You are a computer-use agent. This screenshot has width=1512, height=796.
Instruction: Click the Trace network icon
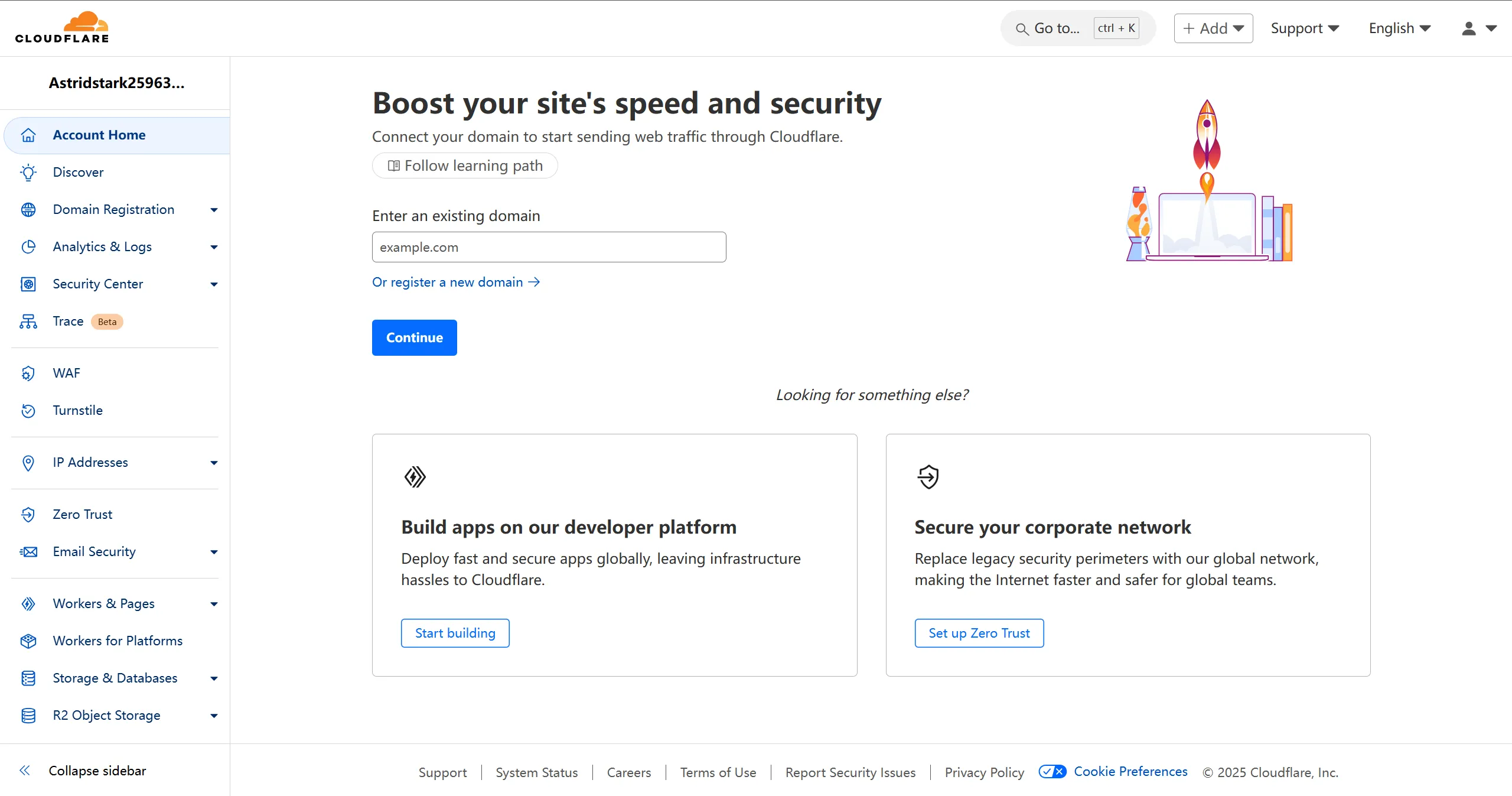pos(28,321)
